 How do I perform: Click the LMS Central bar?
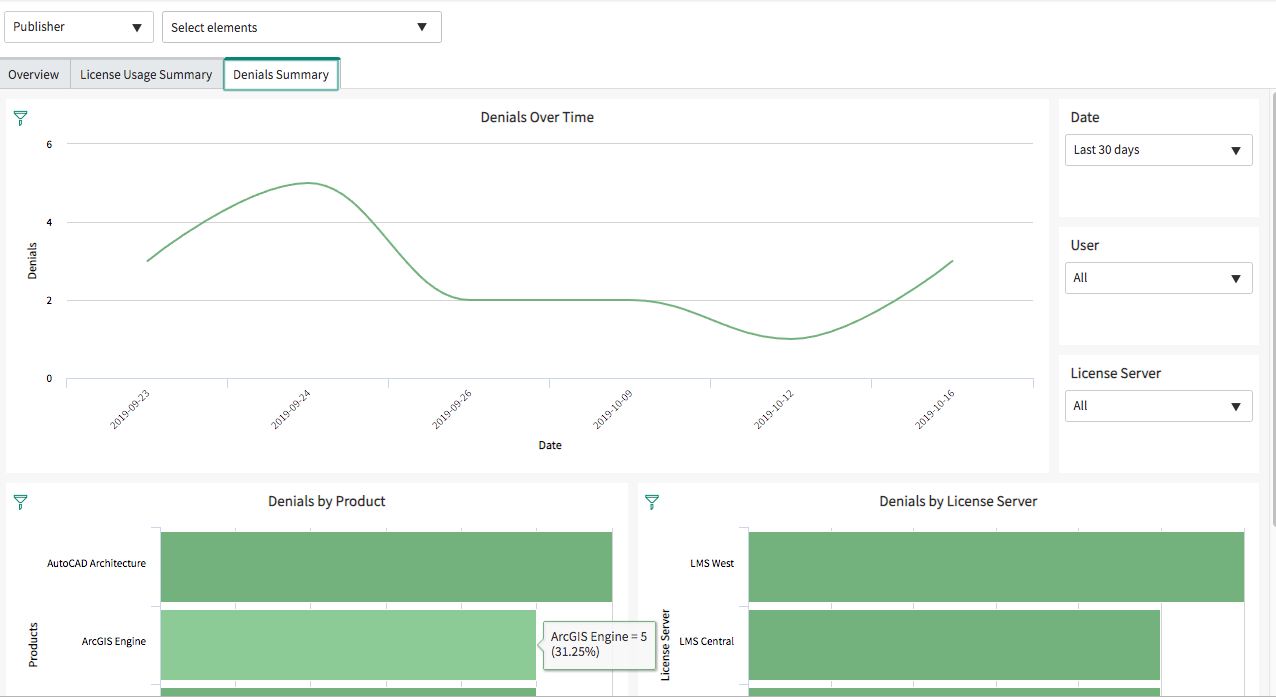tap(954, 645)
